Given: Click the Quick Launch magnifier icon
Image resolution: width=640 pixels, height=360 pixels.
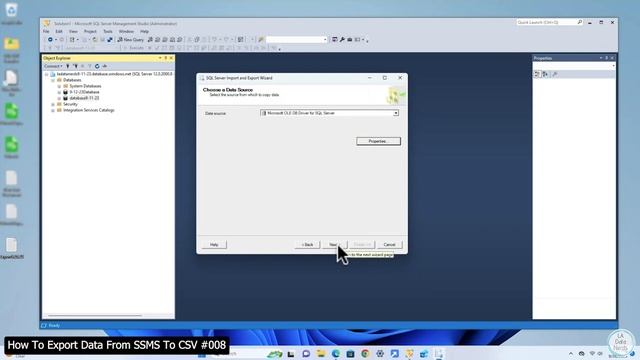Looking at the screenshot, I should 580,22.
